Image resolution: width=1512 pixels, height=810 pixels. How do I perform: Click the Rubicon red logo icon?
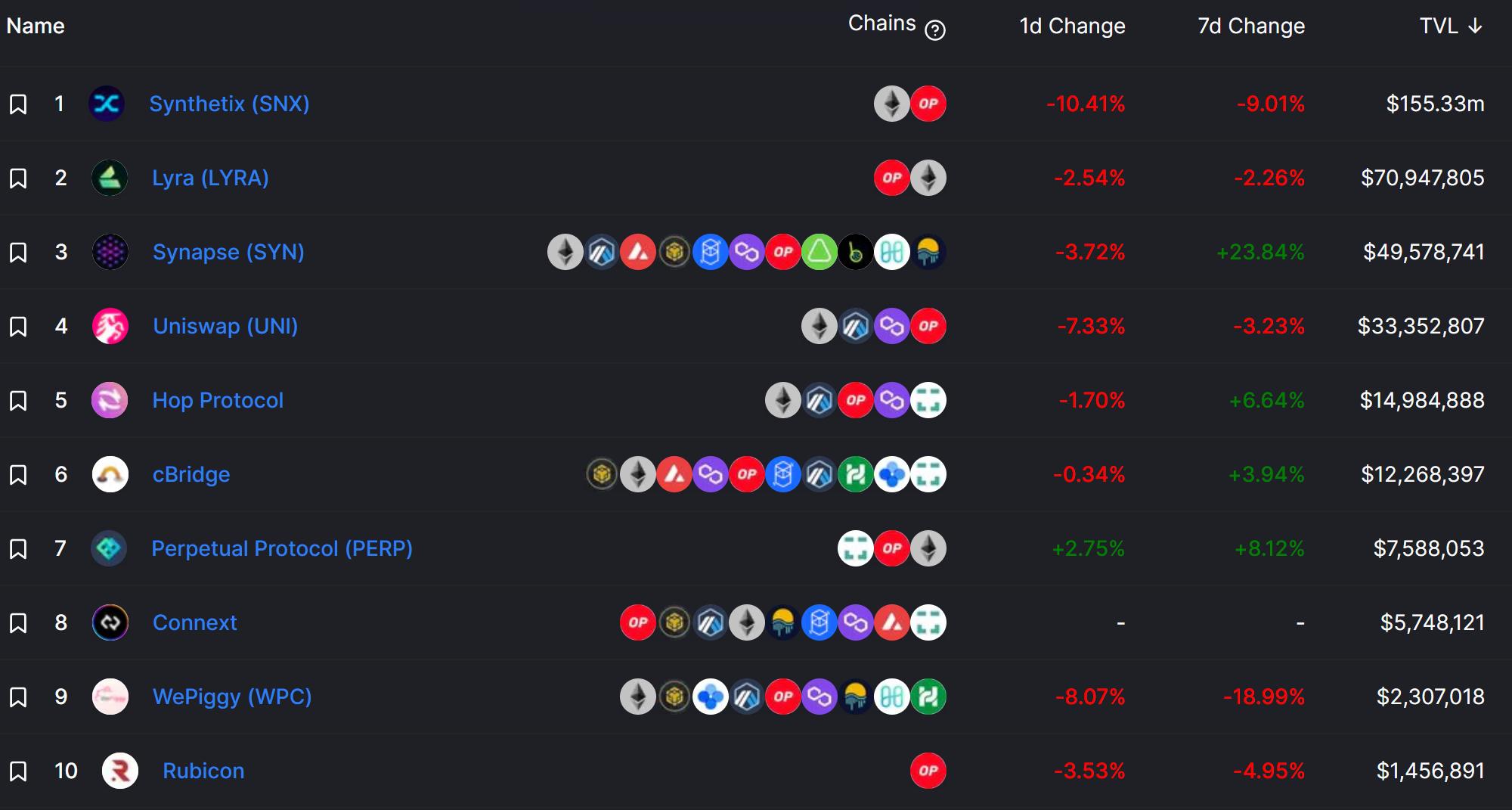click(120, 771)
